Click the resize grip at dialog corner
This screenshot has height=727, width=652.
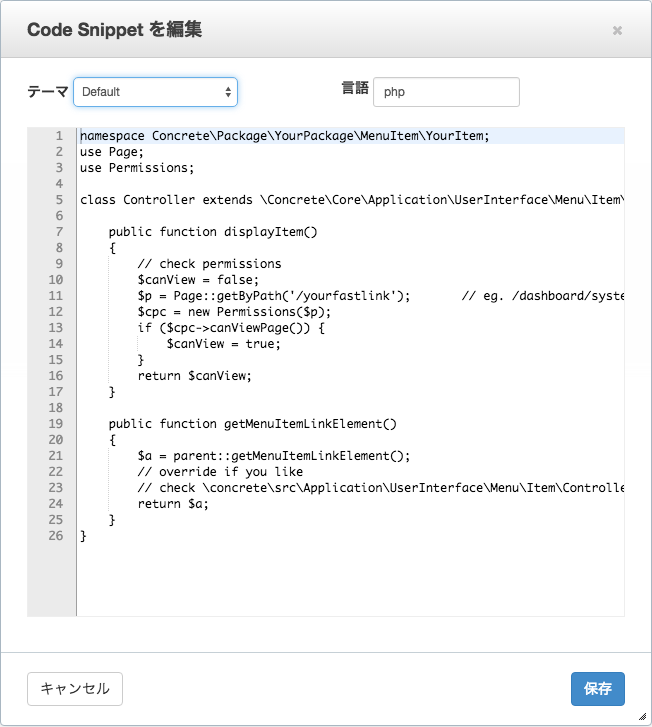point(643,717)
